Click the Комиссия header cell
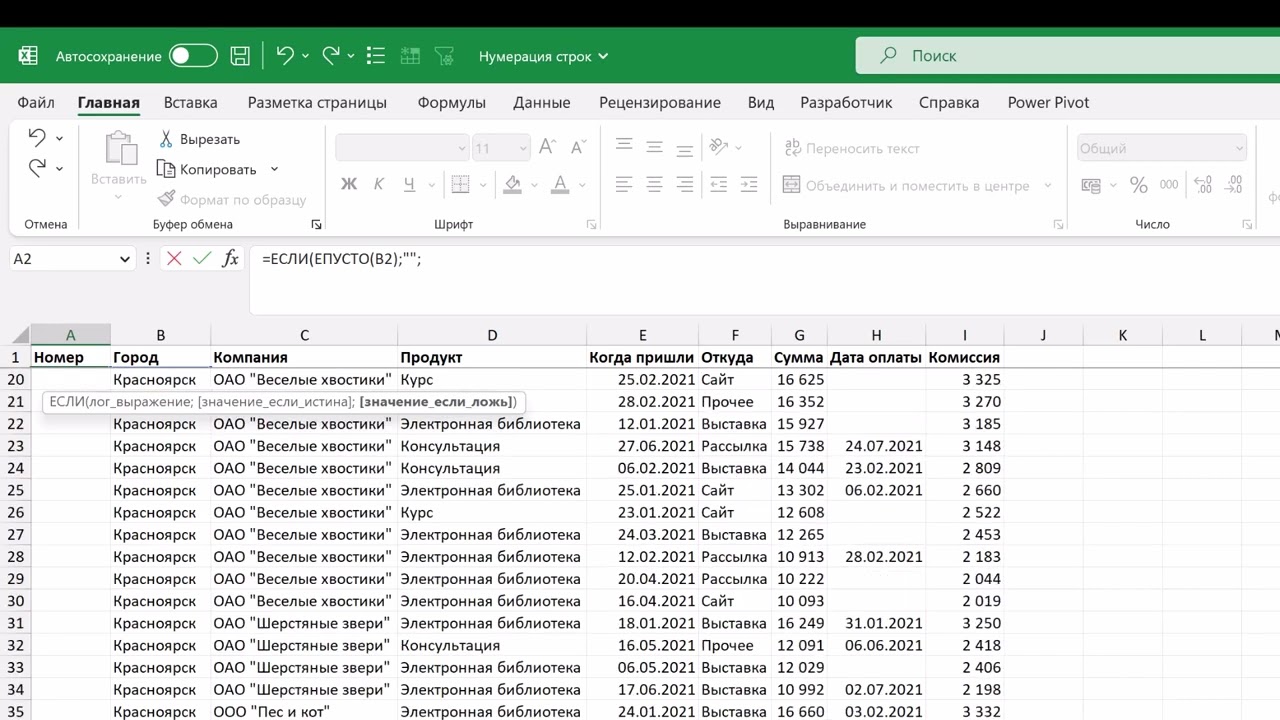Image resolution: width=1280 pixels, height=720 pixels. point(964,357)
